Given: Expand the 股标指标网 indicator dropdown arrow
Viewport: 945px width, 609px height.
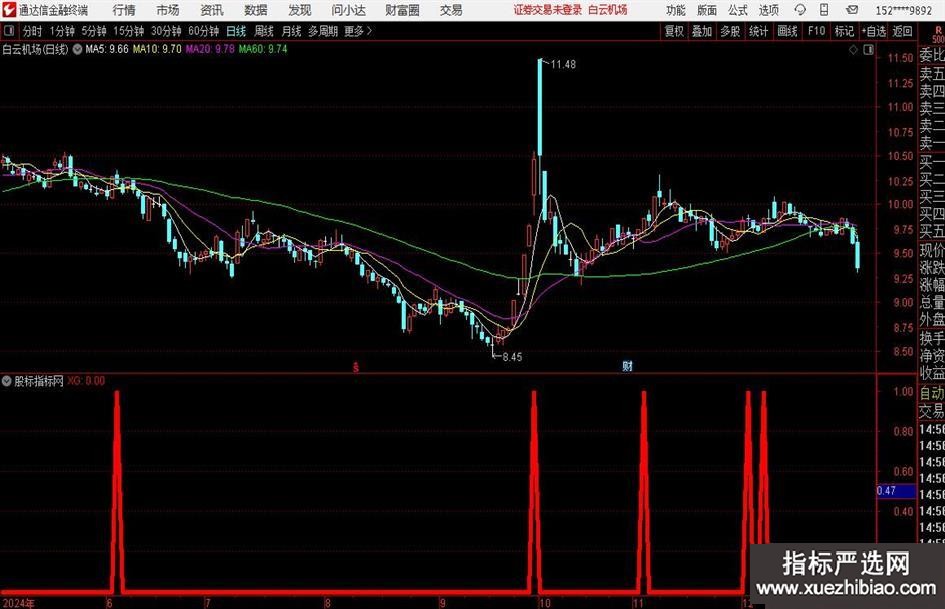Looking at the screenshot, I should point(7,380).
